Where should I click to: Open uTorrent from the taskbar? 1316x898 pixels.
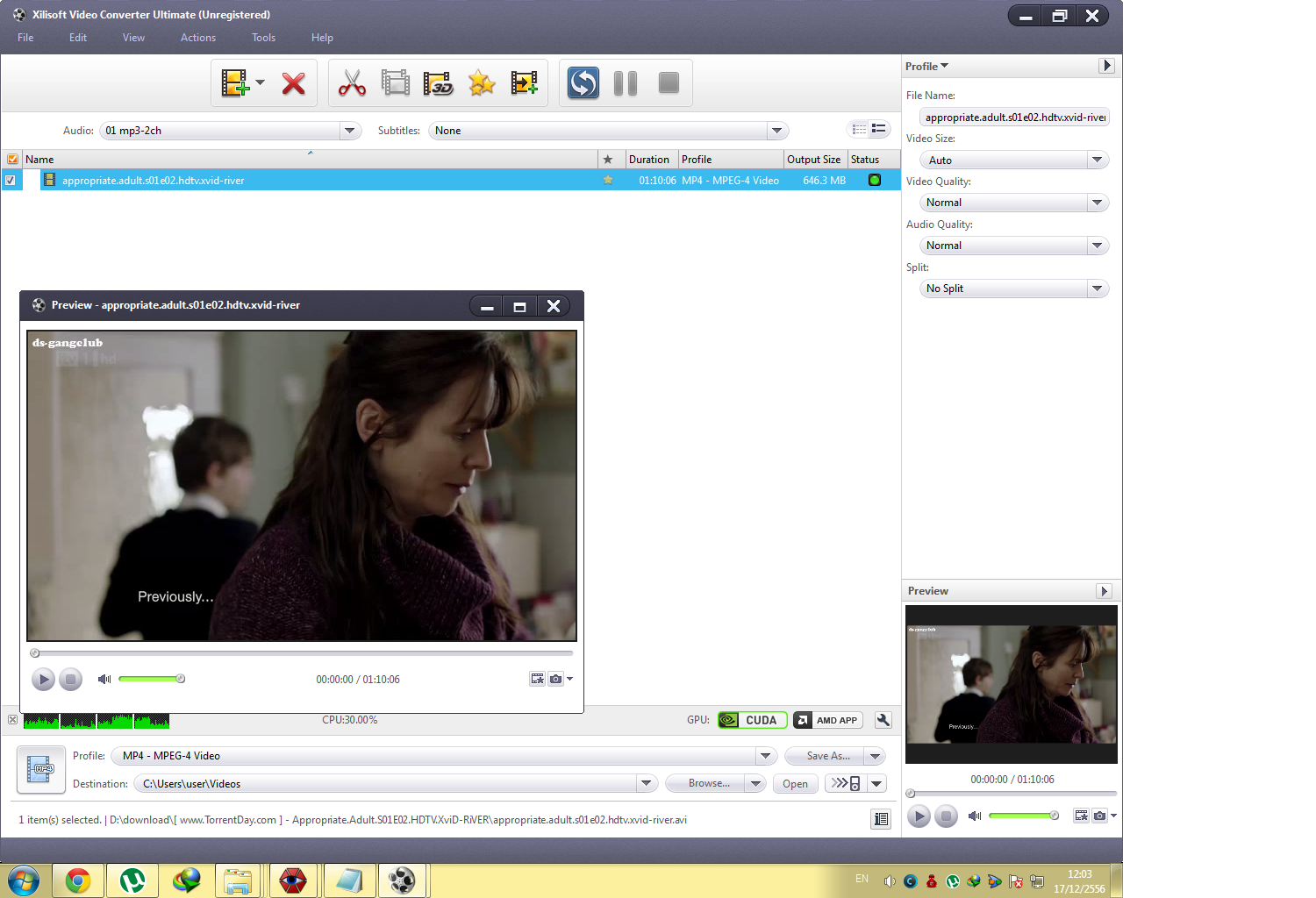[x=132, y=880]
